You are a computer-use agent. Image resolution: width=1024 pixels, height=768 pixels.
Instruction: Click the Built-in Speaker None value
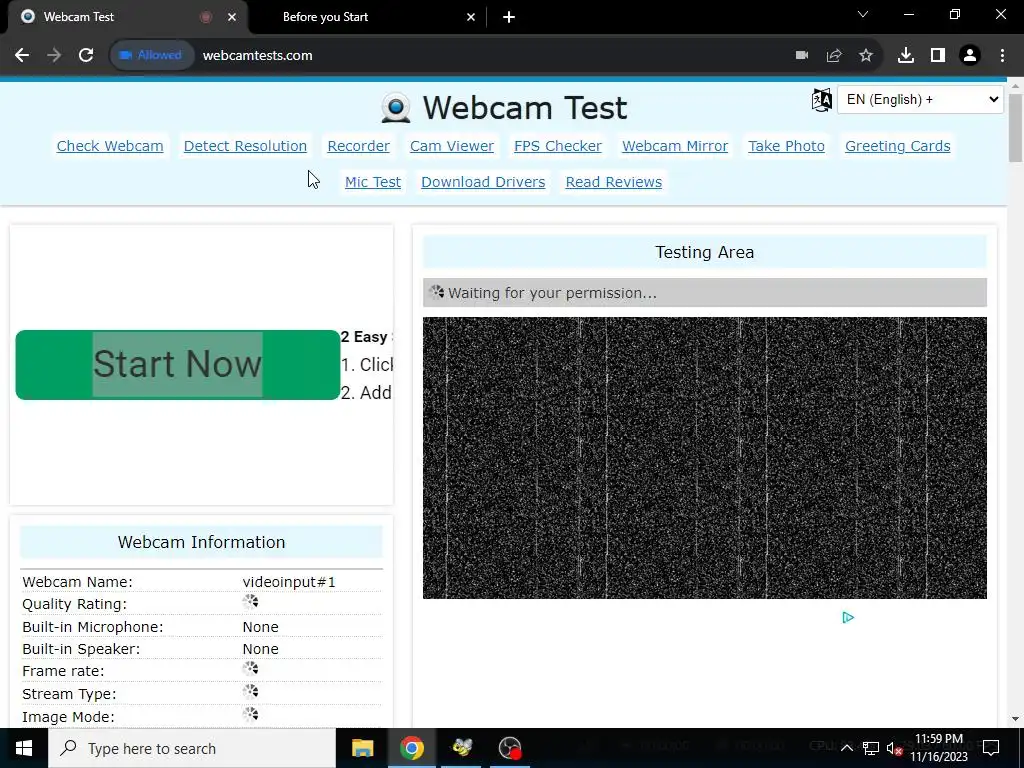pyautogui.click(x=261, y=649)
